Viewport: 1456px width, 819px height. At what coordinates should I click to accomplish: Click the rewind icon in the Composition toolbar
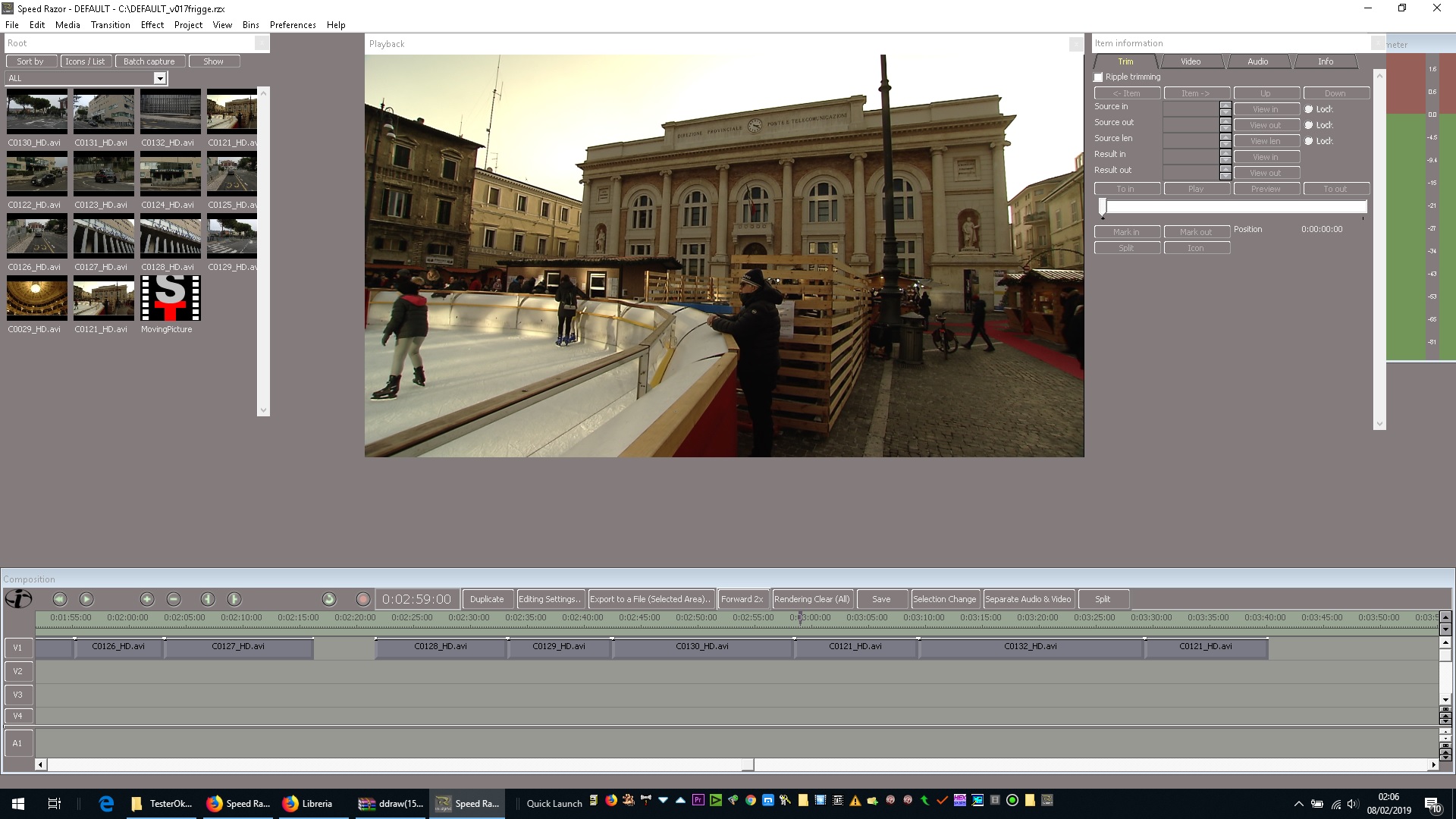[60, 599]
